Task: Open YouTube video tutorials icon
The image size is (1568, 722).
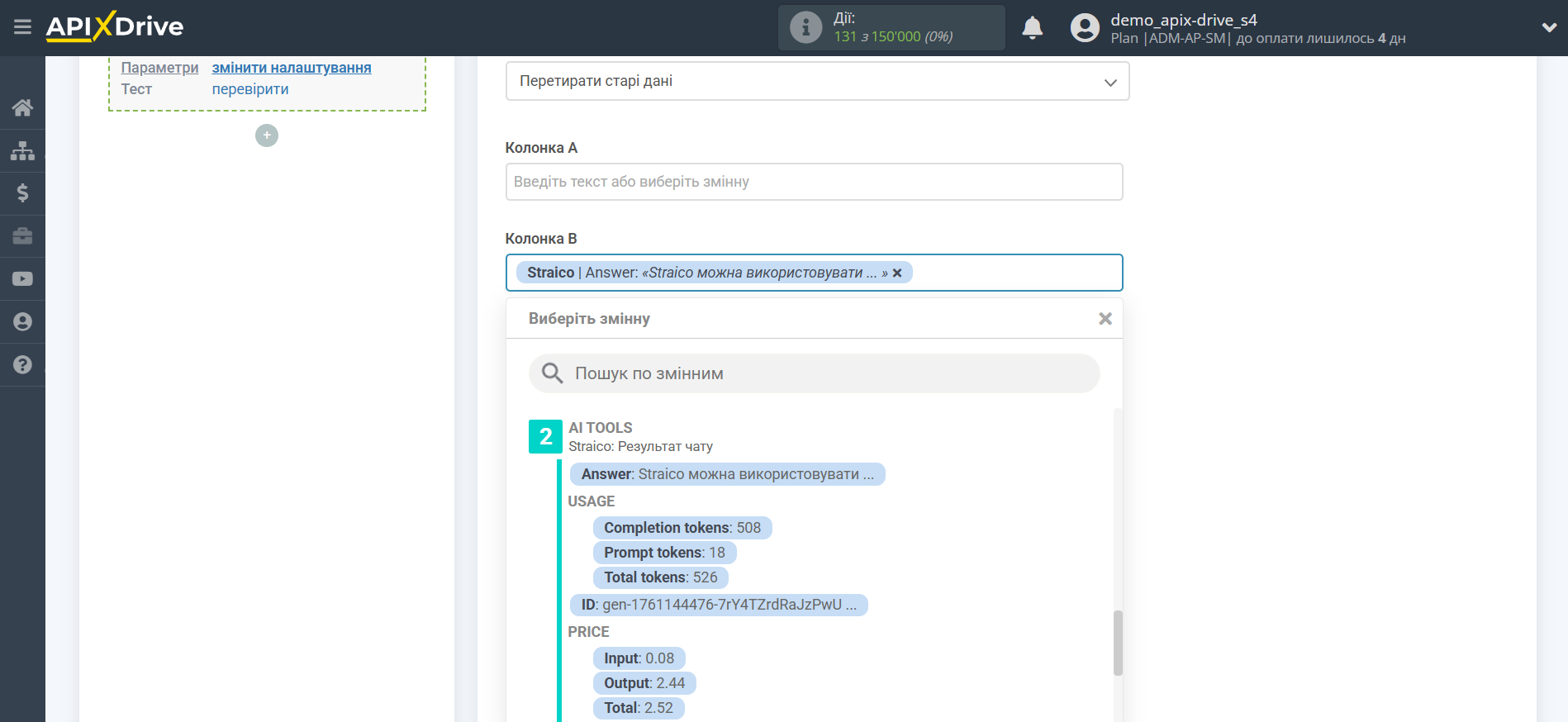Action: (x=22, y=279)
